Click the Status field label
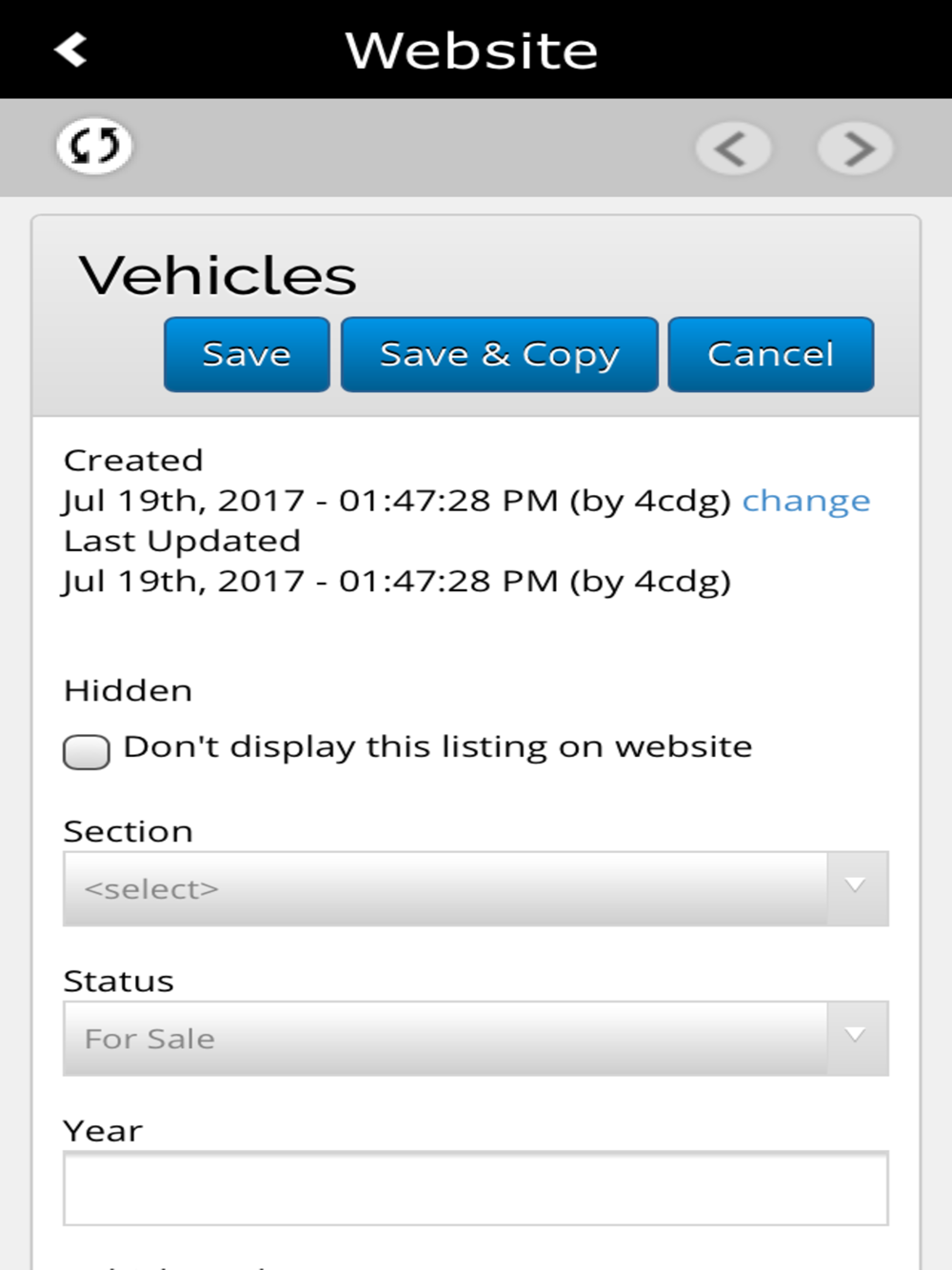Viewport: 952px width, 1270px height. pos(119,982)
